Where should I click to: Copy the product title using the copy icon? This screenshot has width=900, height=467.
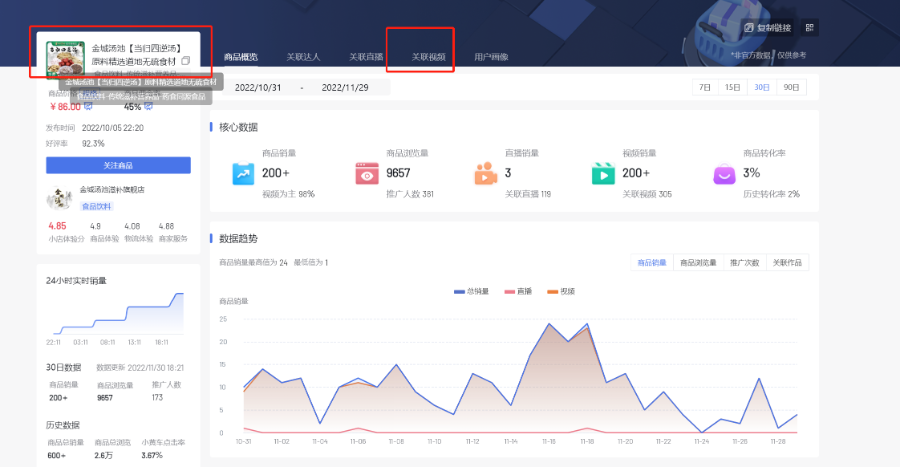coord(185,61)
